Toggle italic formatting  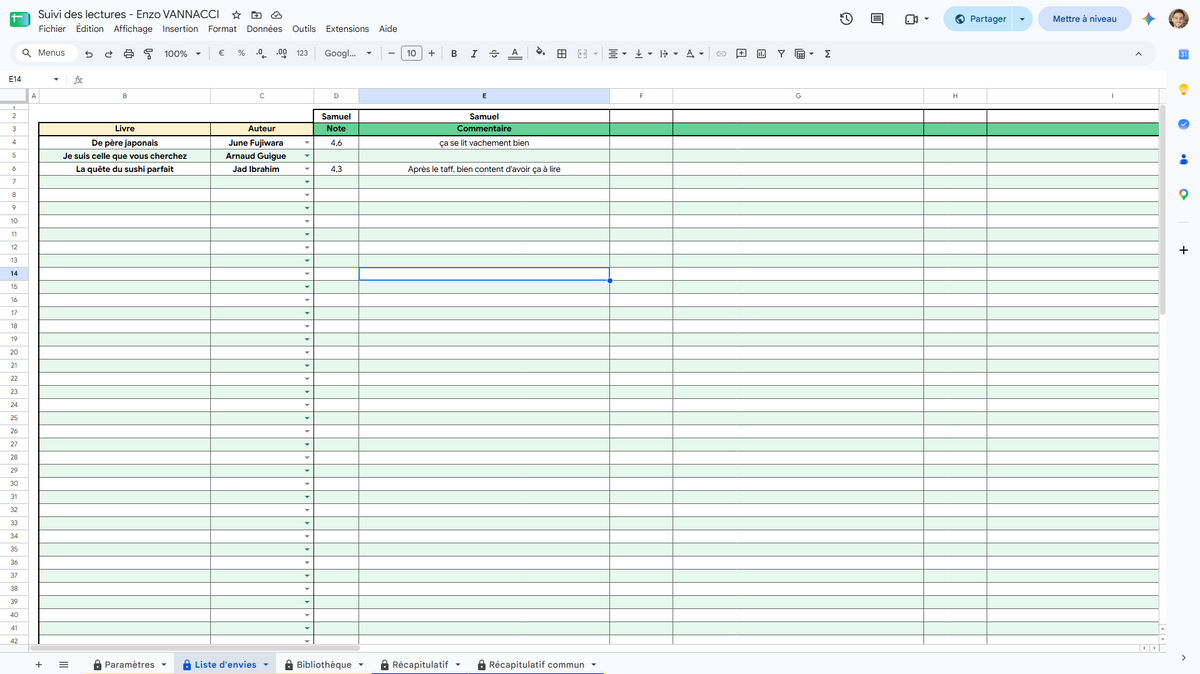pos(474,54)
